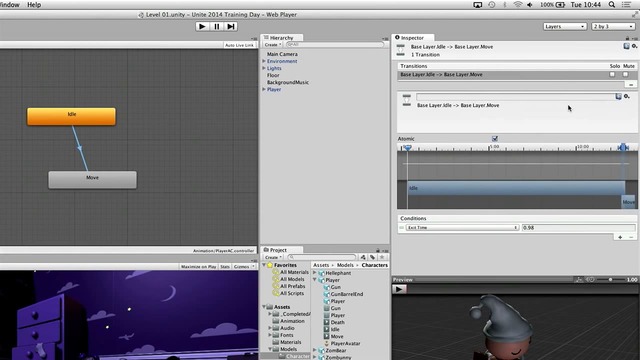The height and width of the screenshot is (360, 640).
Task: Open macOS Notification Center
Action: [627, 4]
